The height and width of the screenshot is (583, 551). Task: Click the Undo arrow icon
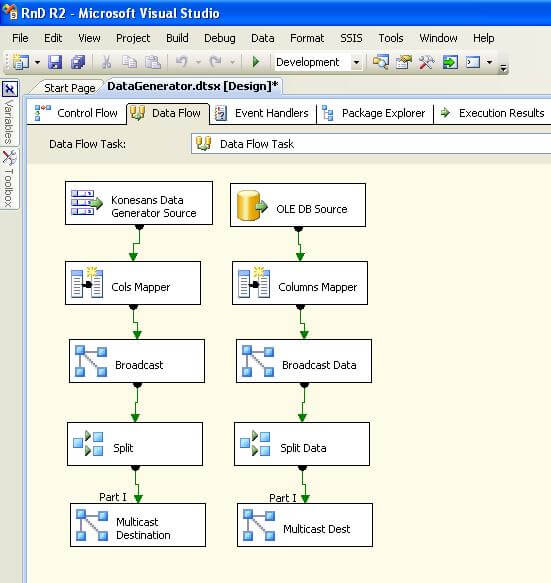click(x=181, y=61)
